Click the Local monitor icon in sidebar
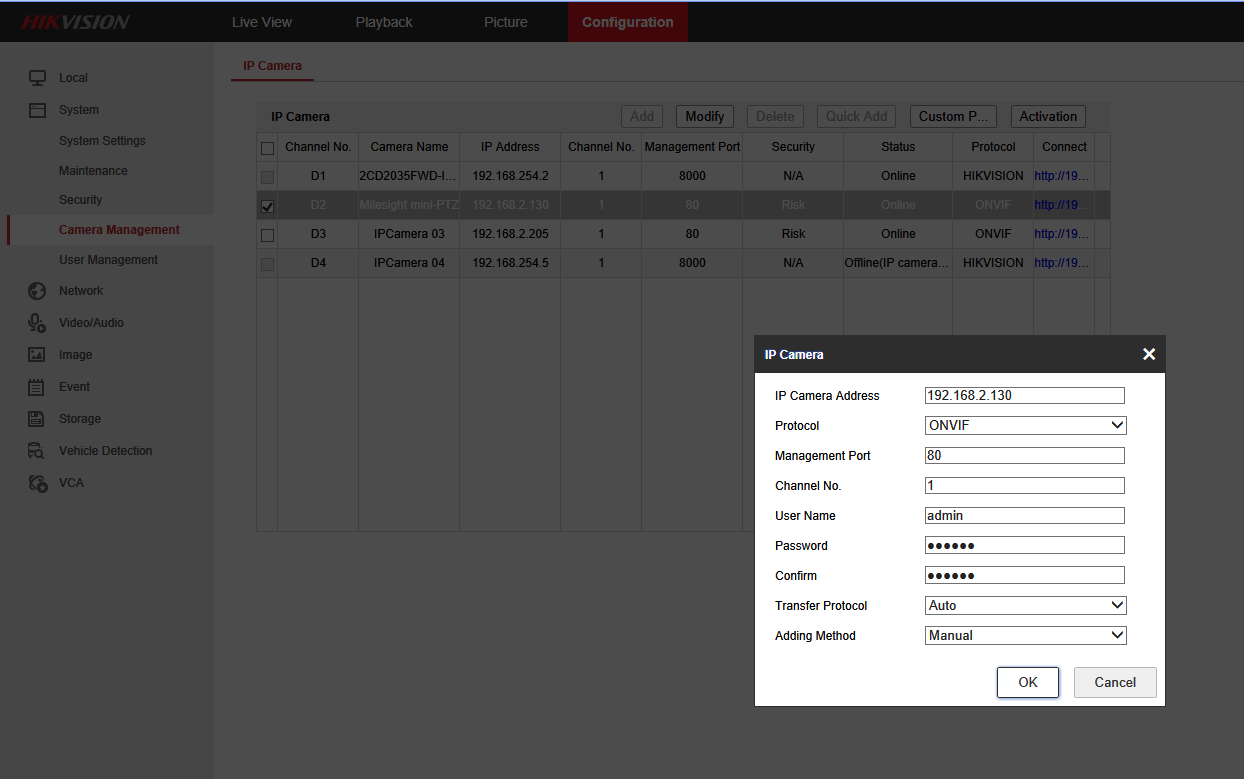This screenshot has height=779, width=1244. tap(37, 78)
